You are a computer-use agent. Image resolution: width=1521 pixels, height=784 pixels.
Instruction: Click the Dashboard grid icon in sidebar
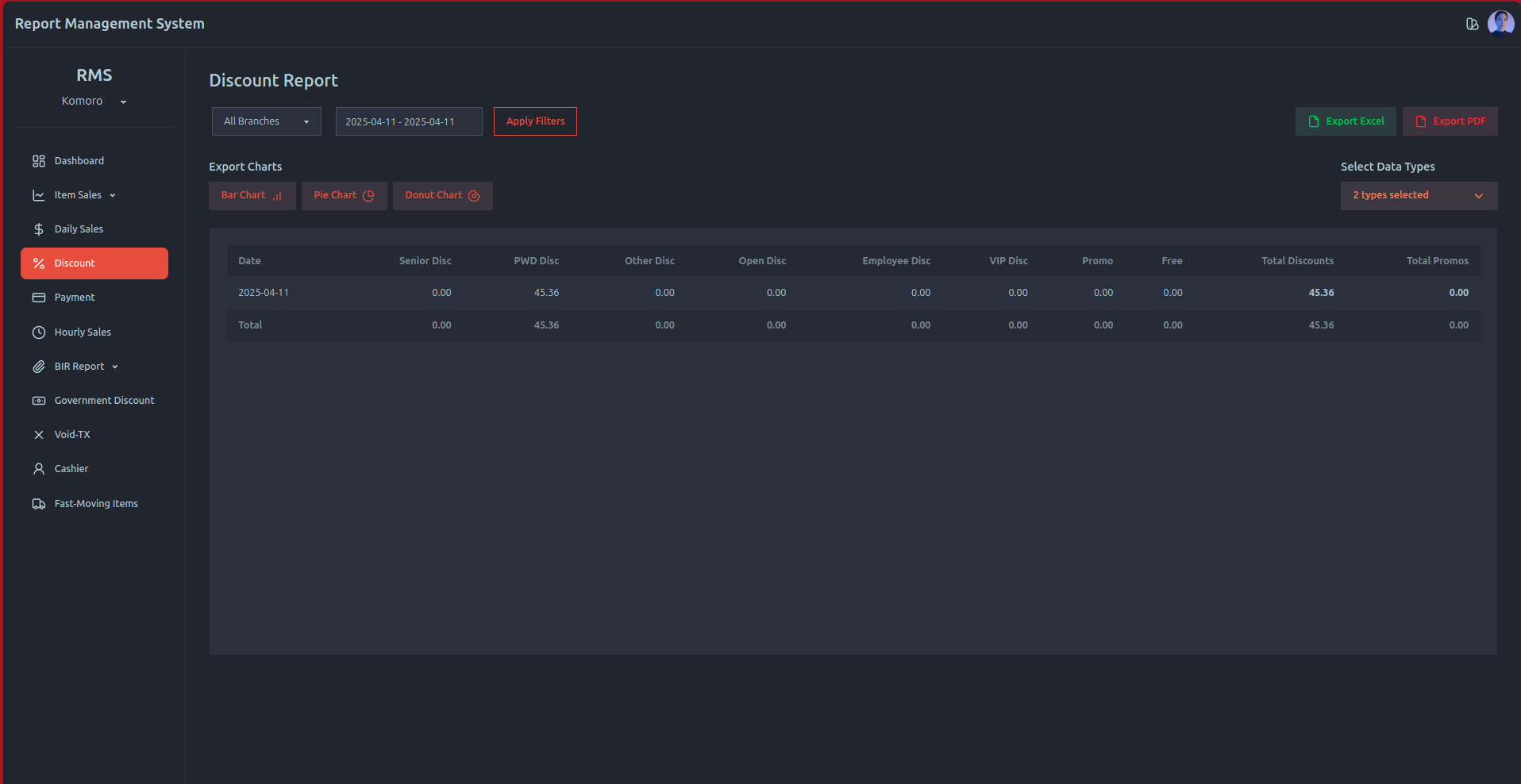pyautogui.click(x=38, y=161)
